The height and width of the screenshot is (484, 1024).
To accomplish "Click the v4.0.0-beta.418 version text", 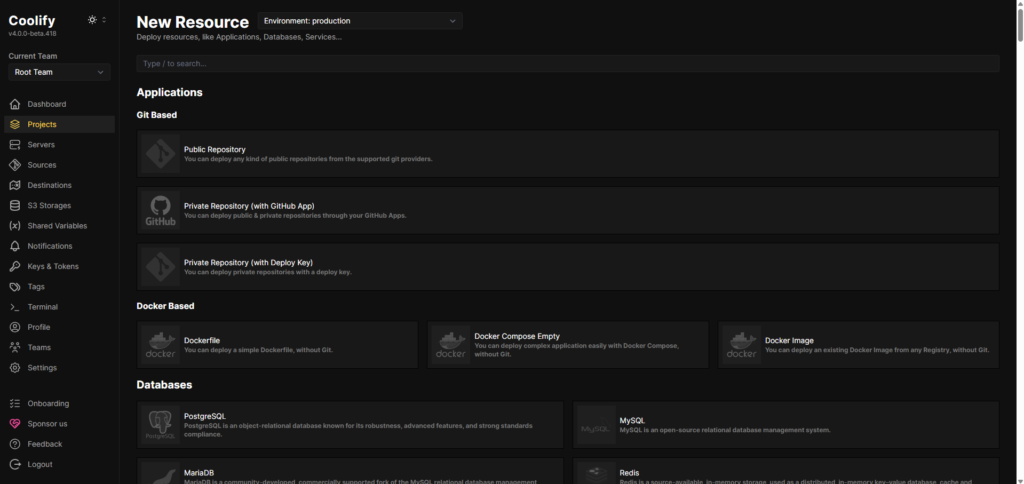I will 32,33.
